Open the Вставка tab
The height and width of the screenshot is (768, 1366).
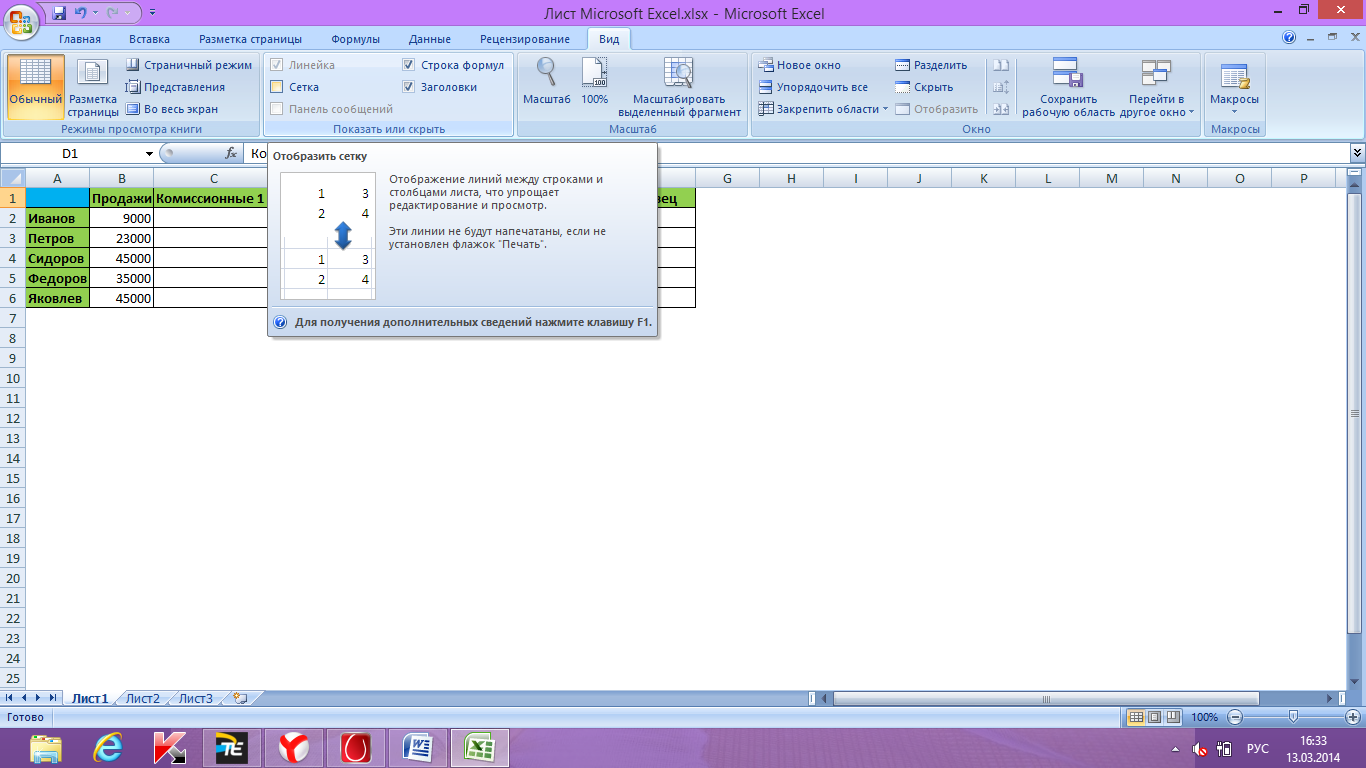tap(149, 39)
